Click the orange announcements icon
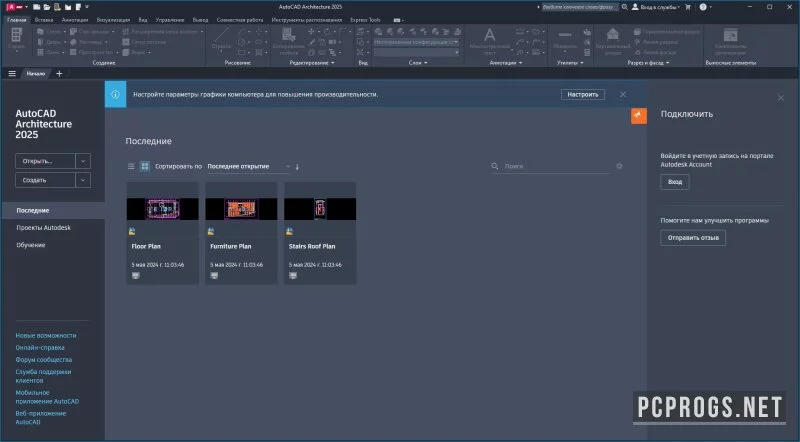Viewport: 800px width, 442px height. coord(638,116)
